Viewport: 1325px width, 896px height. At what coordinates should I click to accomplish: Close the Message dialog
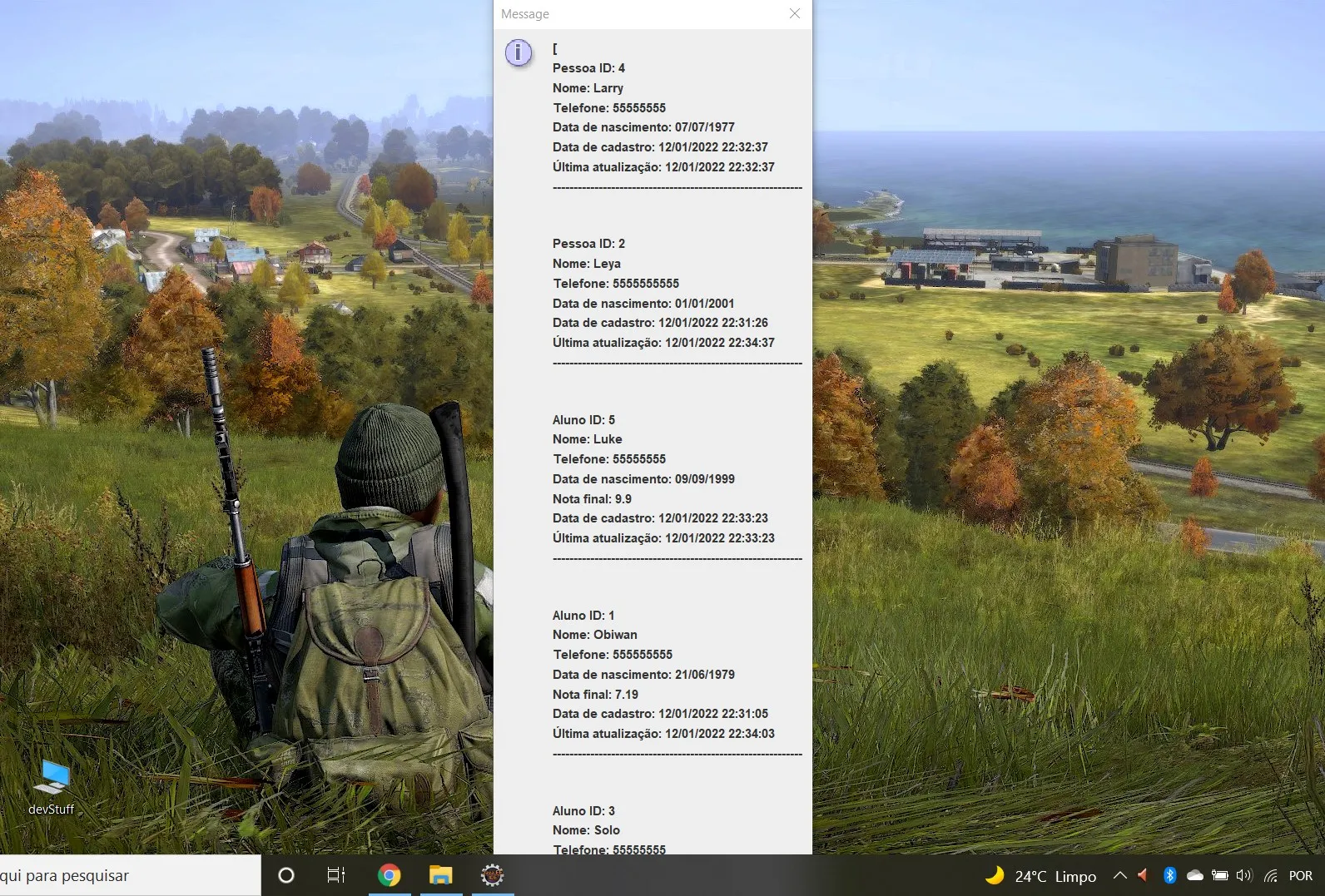[795, 13]
